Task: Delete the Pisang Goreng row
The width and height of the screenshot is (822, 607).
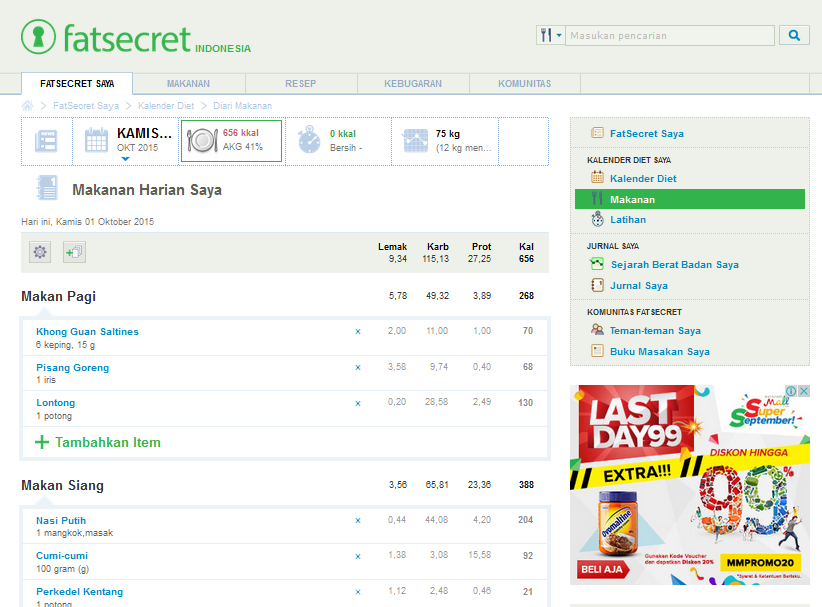Action: pyautogui.click(x=358, y=367)
